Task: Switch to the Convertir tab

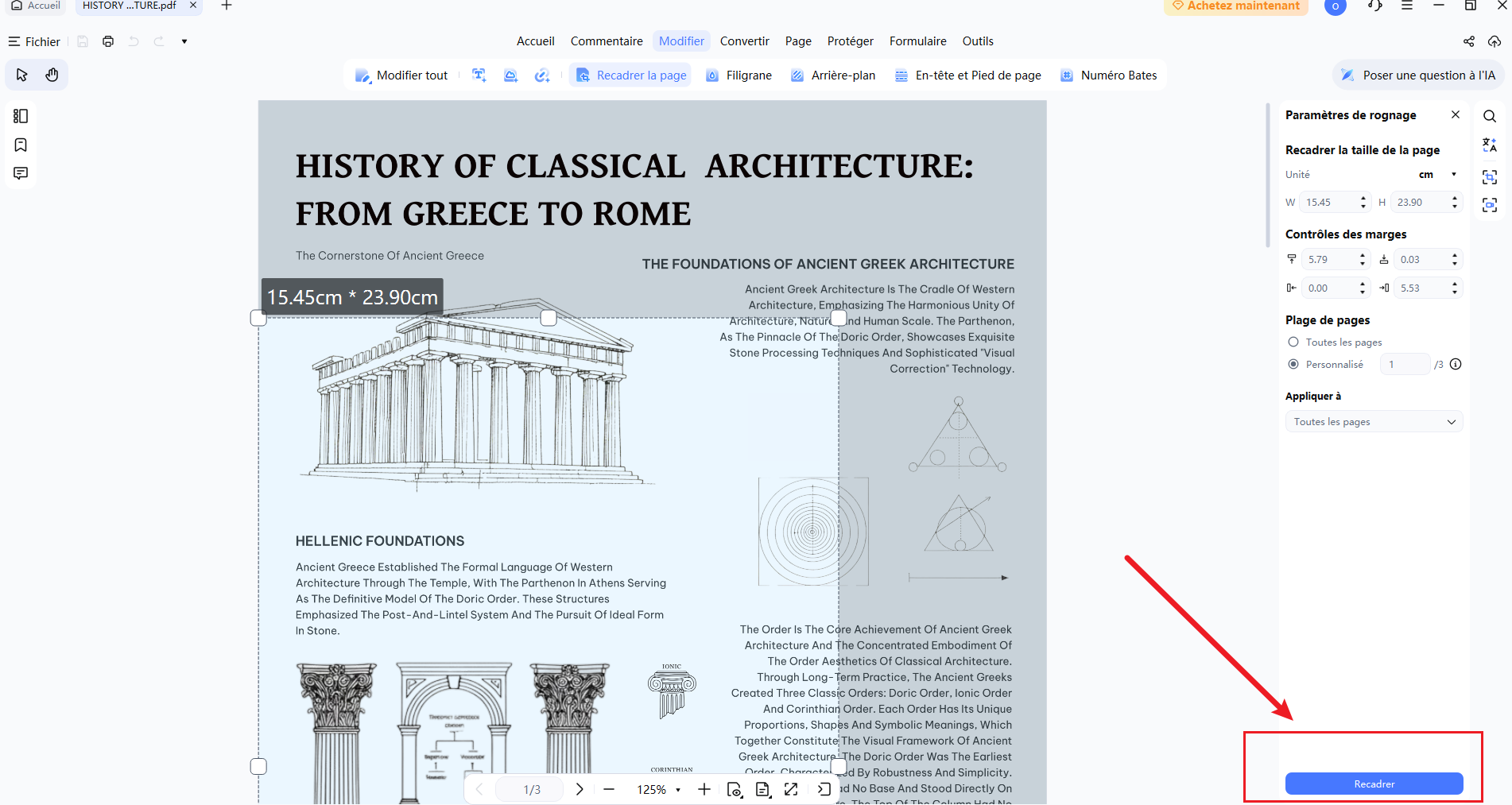Action: 744,41
